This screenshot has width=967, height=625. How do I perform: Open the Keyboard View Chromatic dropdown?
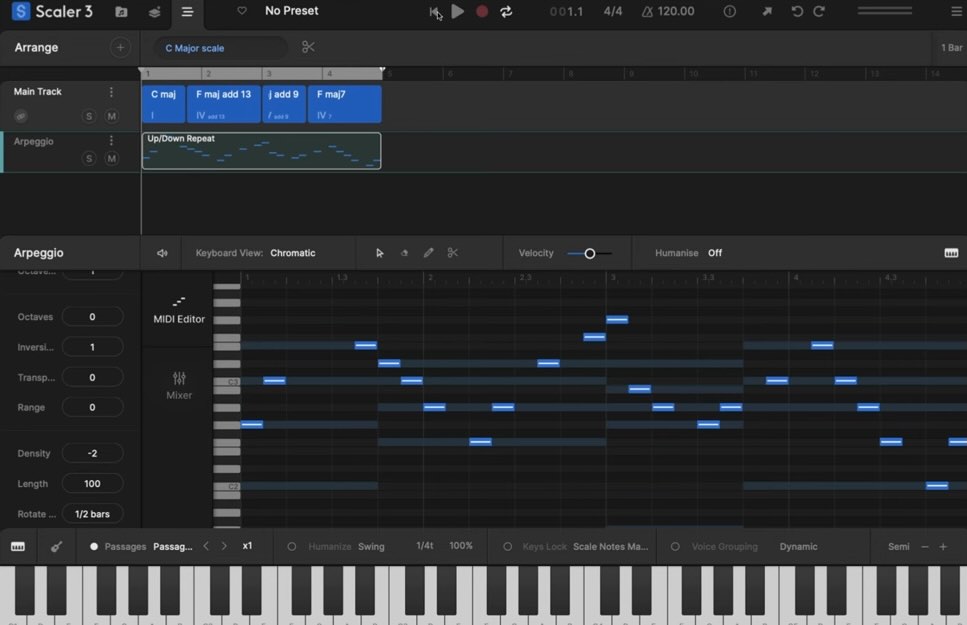click(292, 253)
